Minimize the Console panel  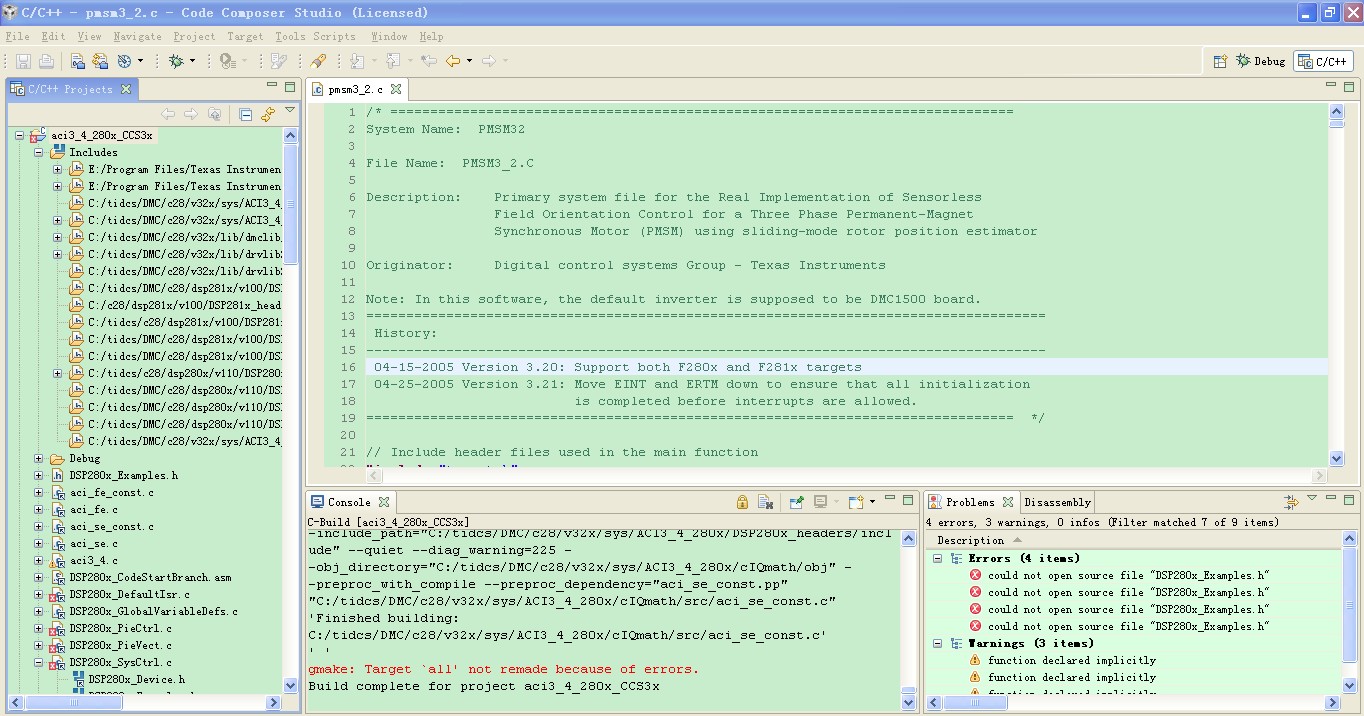tap(889, 499)
